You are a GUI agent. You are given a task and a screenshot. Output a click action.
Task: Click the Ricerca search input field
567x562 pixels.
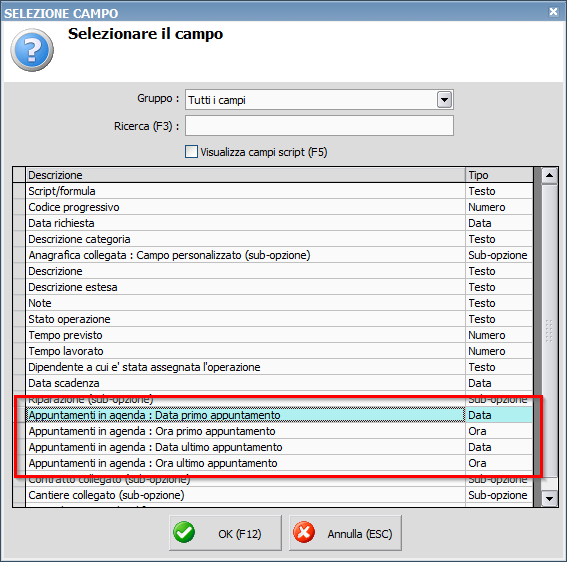[x=319, y=126]
